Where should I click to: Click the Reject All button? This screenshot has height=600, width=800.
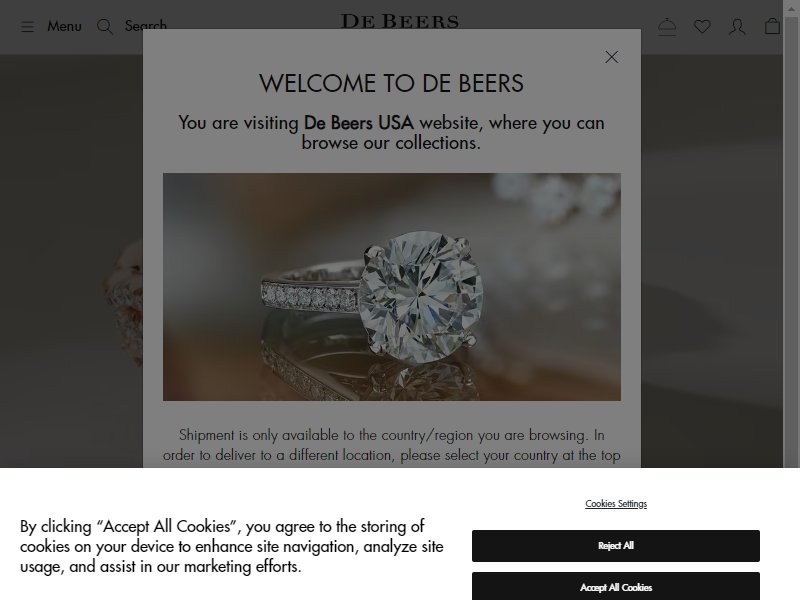point(616,546)
